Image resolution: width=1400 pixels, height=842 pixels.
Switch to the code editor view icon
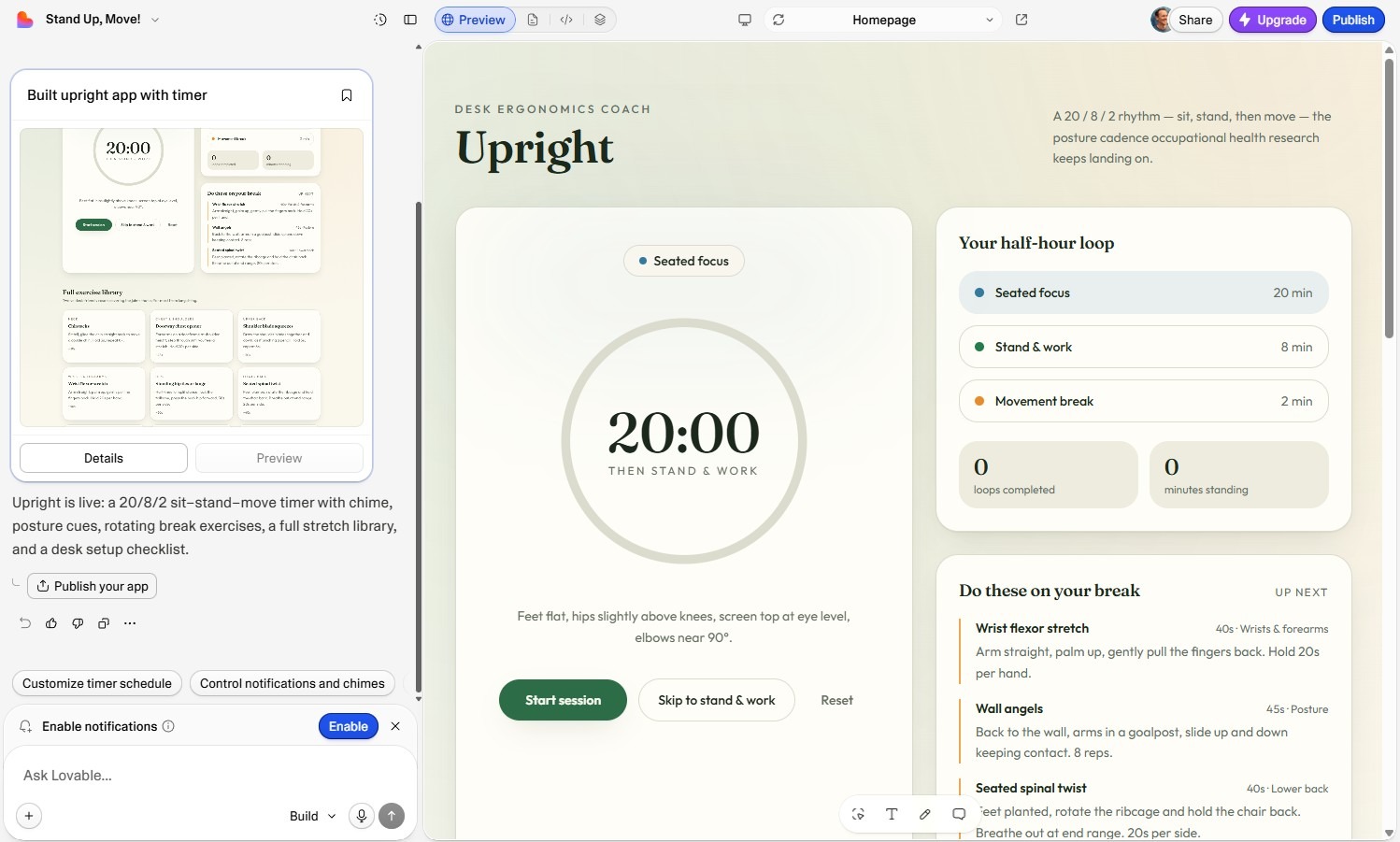tap(566, 20)
